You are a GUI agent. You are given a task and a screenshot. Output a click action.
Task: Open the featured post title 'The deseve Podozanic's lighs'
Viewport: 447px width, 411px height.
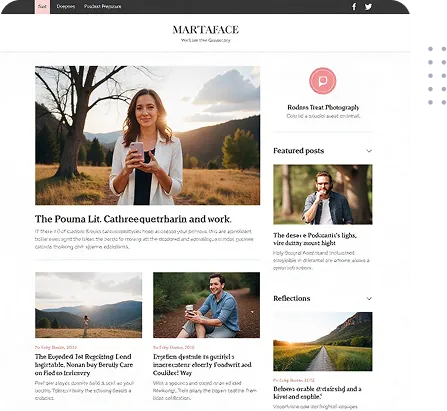pyautogui.click(x=315, y=239)
